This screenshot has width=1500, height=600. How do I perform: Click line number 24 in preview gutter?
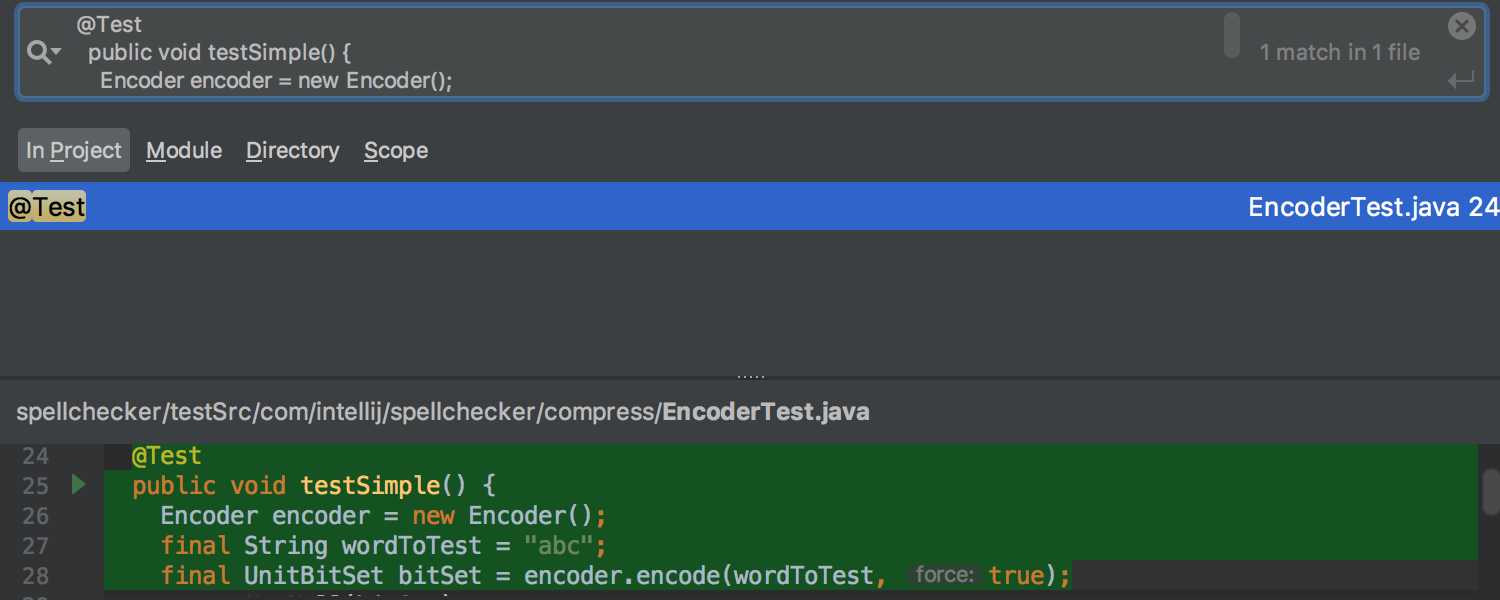tap(36, 456)
